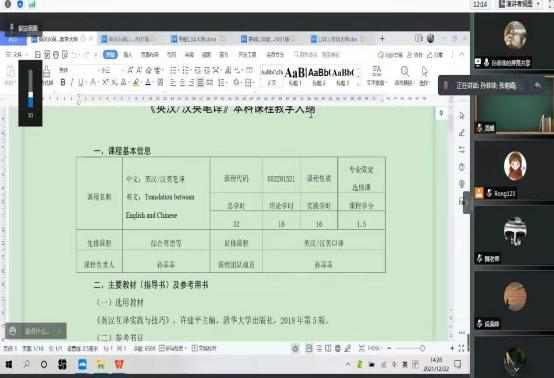Add a new document tab with plus
The height and width of the screenshot is (378, 554).
tap(382, 39)
